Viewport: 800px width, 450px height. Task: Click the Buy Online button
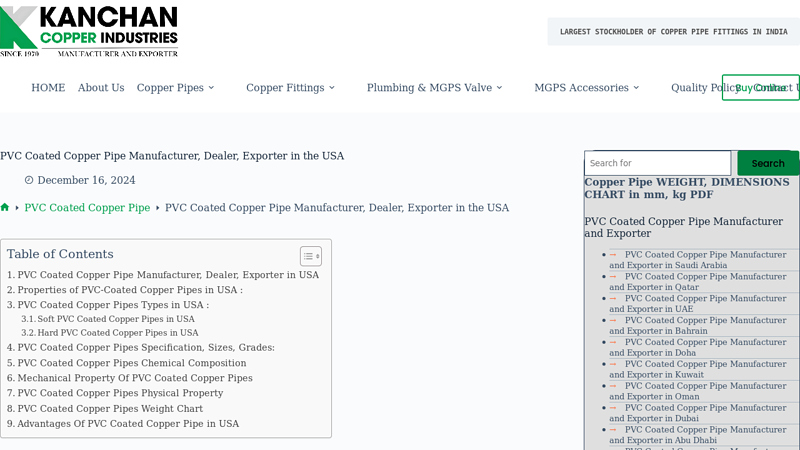coord(760,88)
